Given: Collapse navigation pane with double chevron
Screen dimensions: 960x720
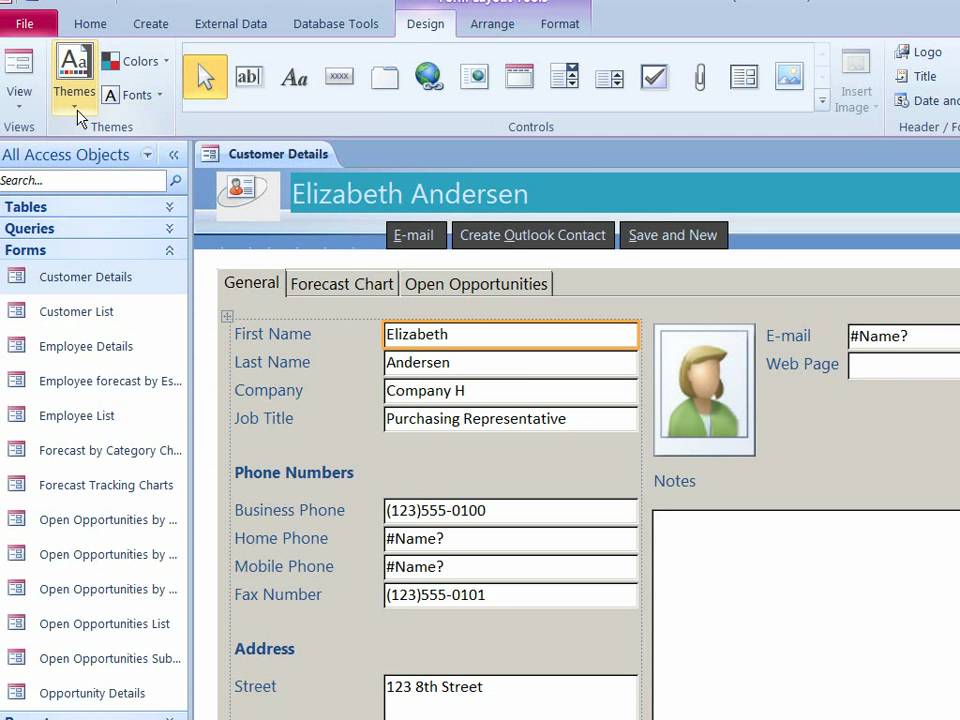Looking at the screenshot, I should click(173, 155).
